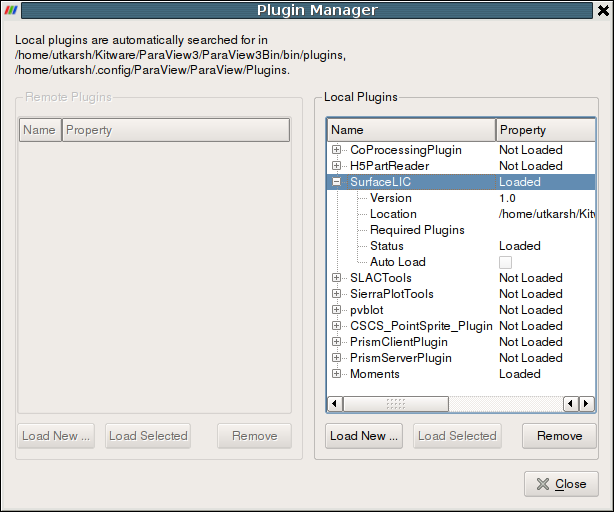This screenshot has width=614, height=512.
Task: Click Load Selected under Local Plugins
Action: (x=457, y=436)
